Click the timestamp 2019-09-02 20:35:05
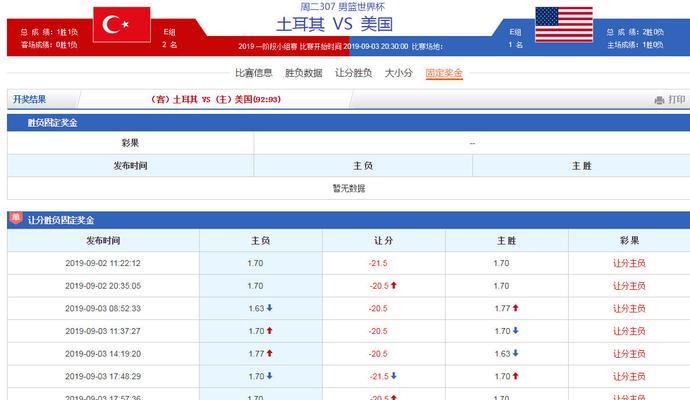 103,286
